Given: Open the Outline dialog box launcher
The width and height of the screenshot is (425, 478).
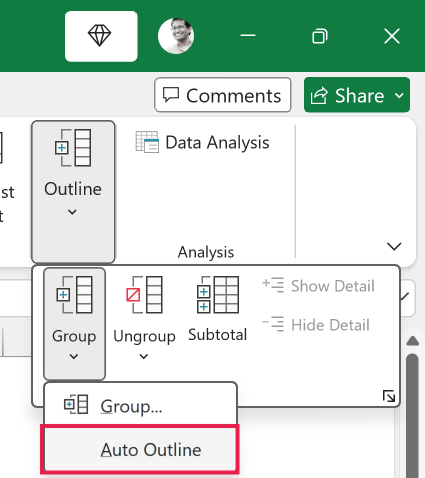Looking at the screenshot, I should [x=389, y=396].
